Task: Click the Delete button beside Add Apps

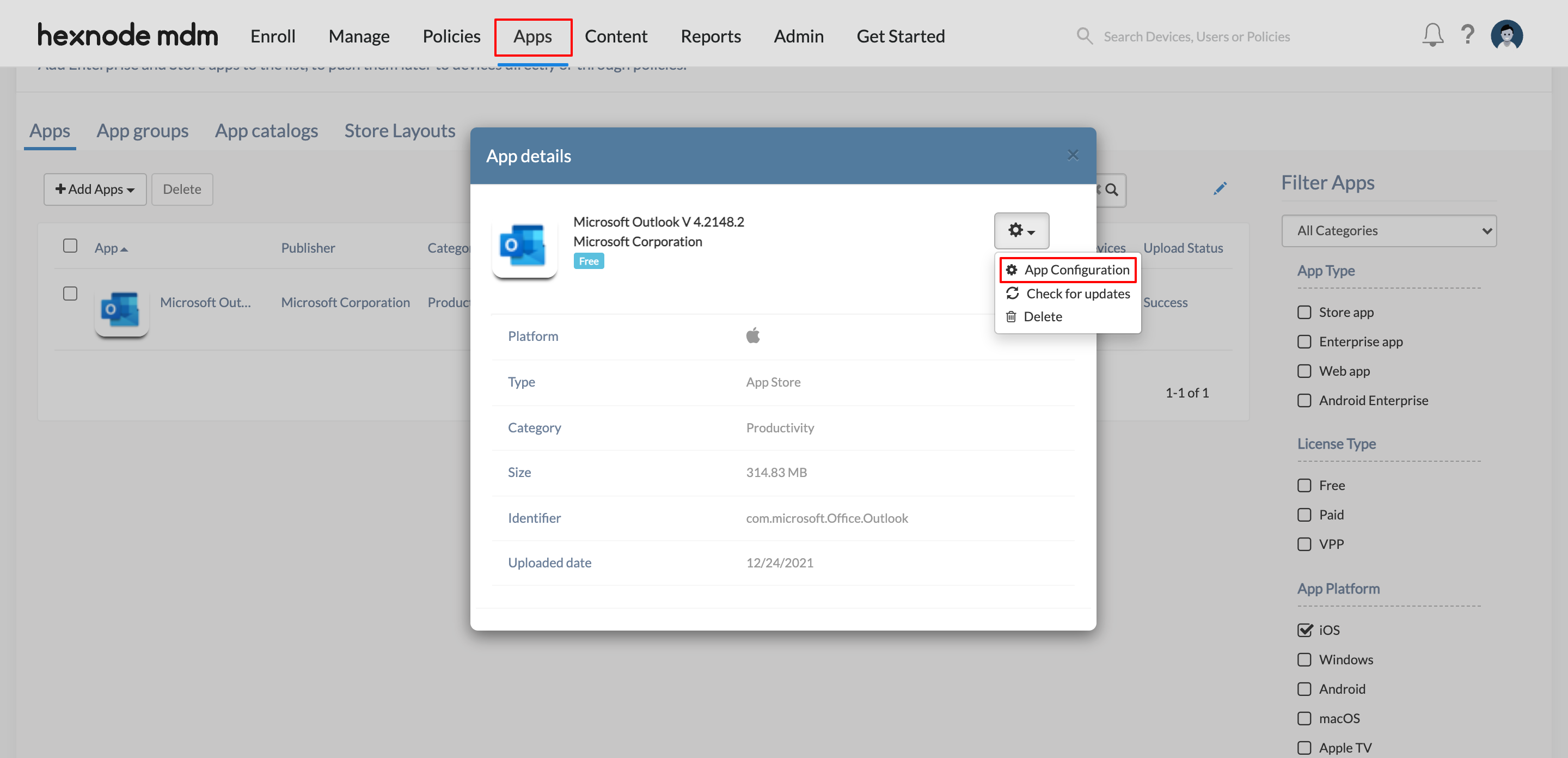Action: pos(181,189)
